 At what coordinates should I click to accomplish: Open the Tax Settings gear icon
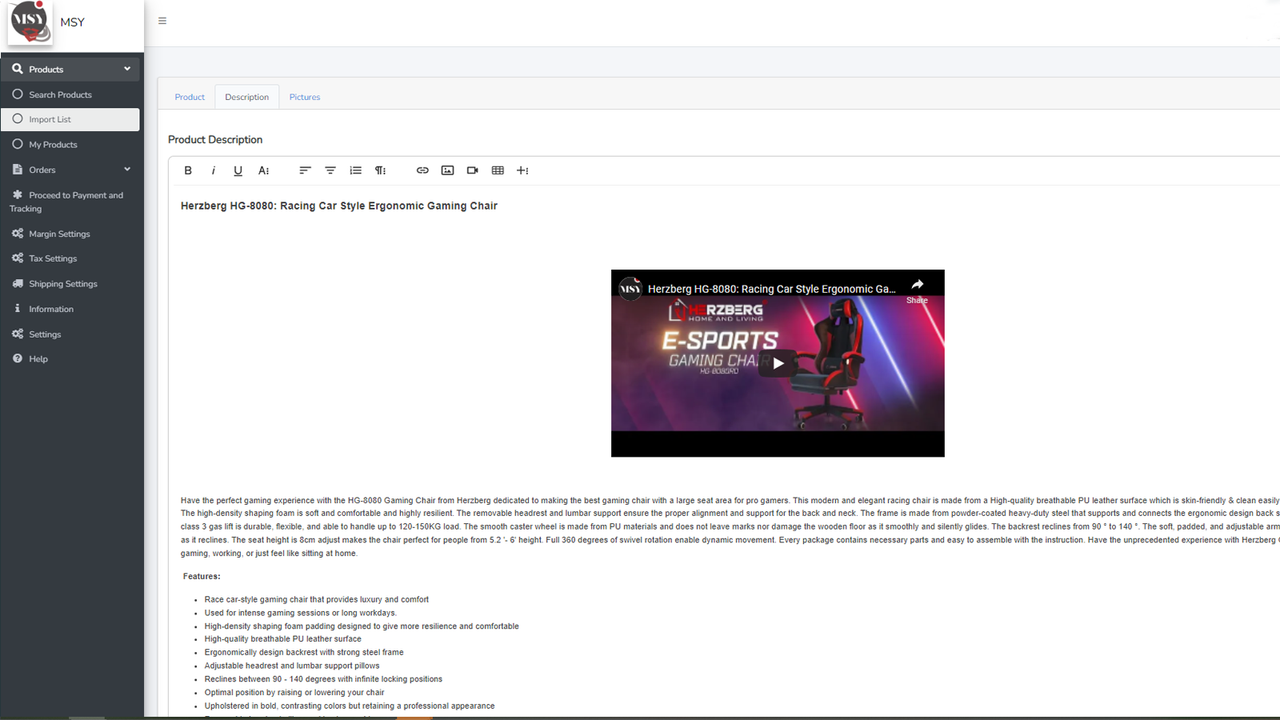click(18, 258)
